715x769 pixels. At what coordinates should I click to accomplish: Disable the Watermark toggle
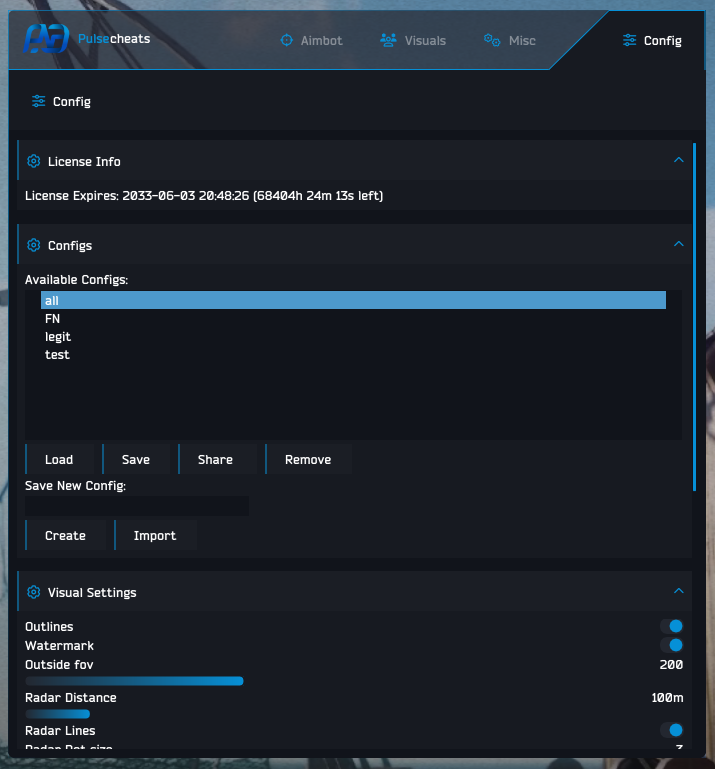click(x=671, y=645)
